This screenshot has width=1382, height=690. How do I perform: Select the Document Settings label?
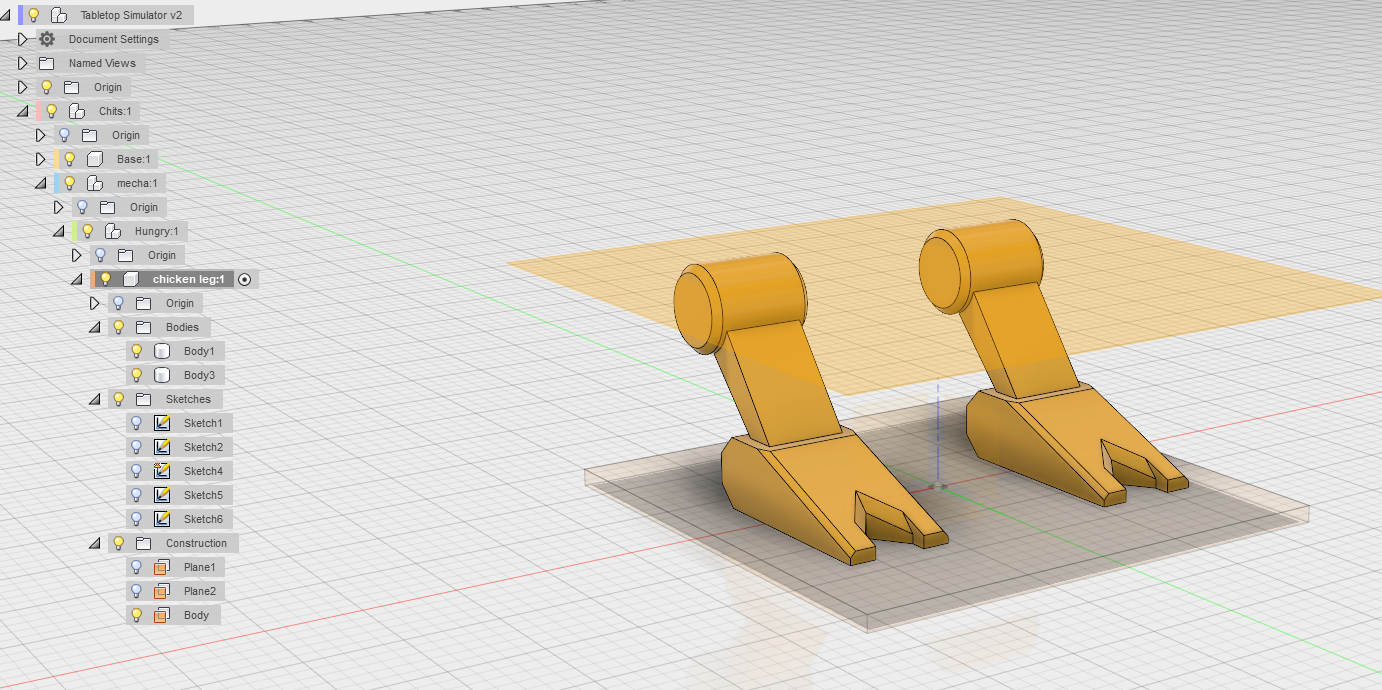pyautogui.click(x=114, y=39)
